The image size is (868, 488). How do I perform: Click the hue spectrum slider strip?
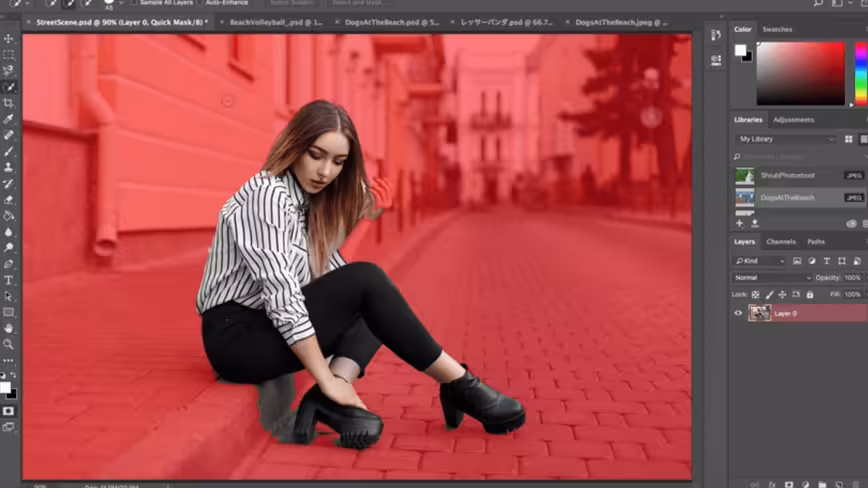coord(860,74)
